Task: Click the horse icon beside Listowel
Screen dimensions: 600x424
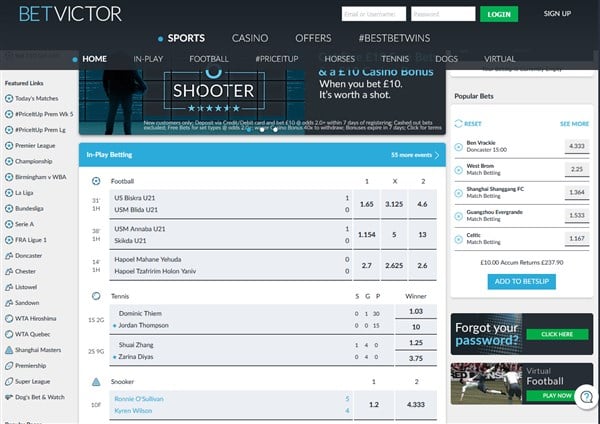Action: click(x=9, y=287)
